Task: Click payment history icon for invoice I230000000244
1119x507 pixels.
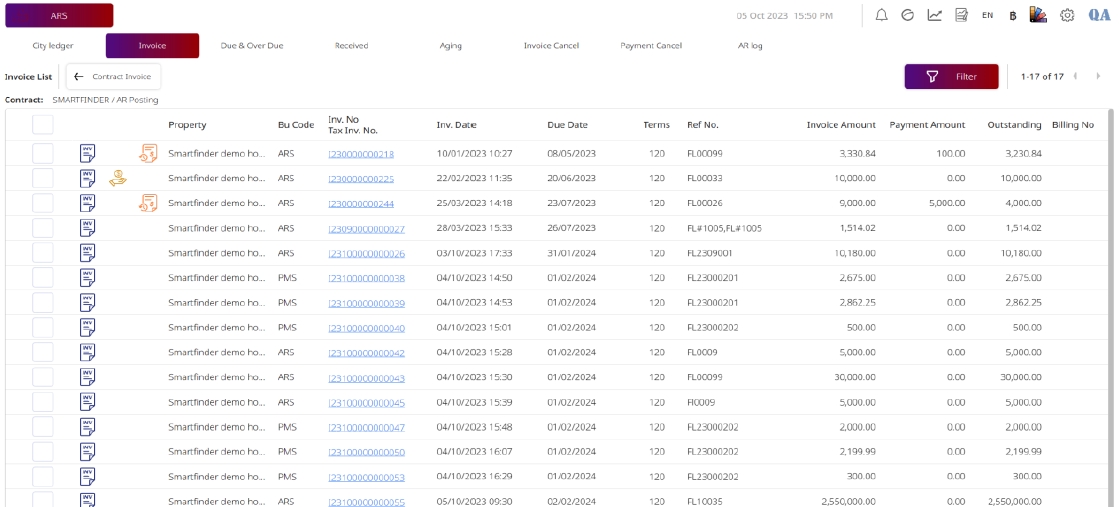Action: [x=148, y=203]
